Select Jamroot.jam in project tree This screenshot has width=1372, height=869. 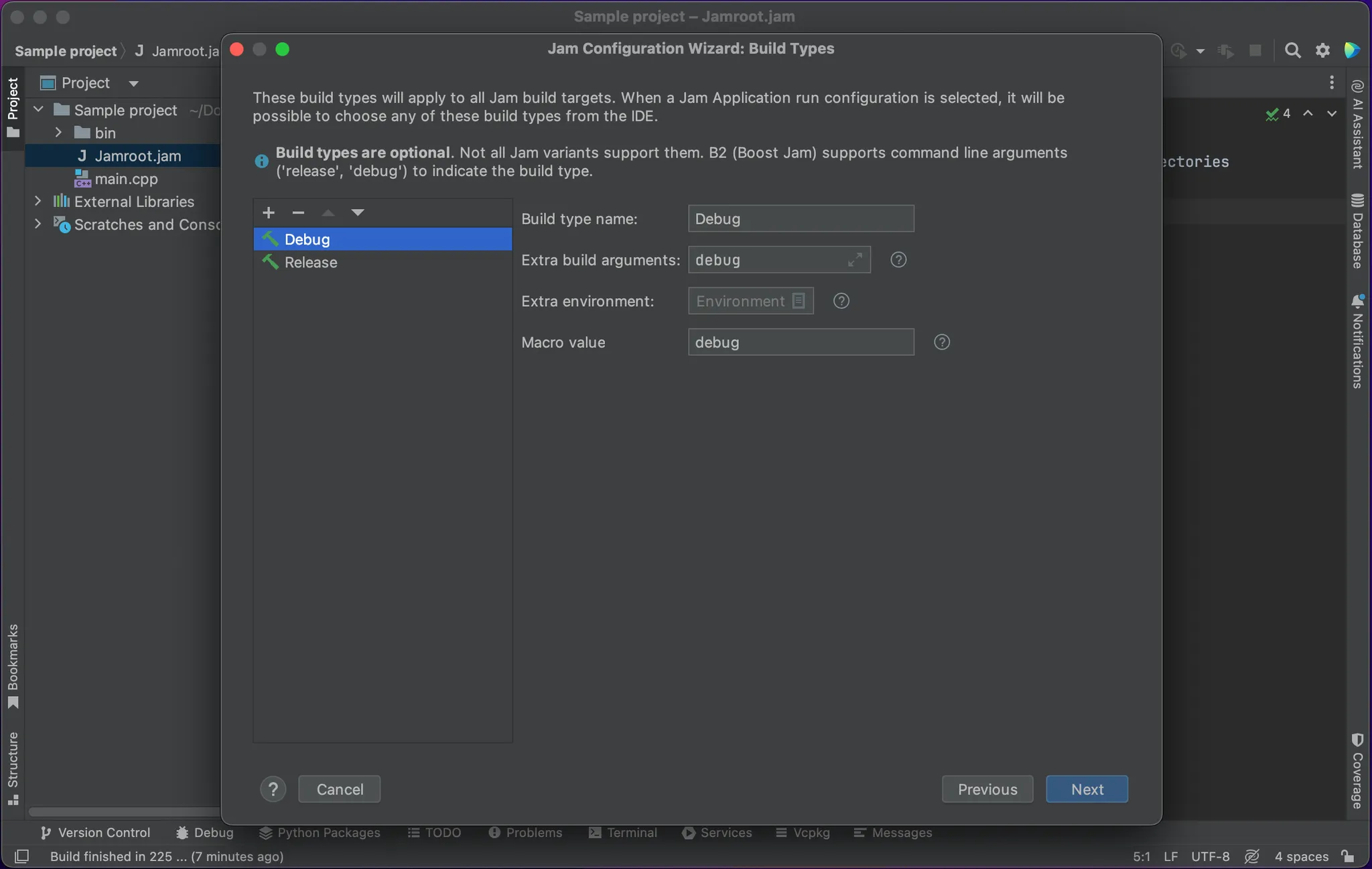(x=138, y=155)
